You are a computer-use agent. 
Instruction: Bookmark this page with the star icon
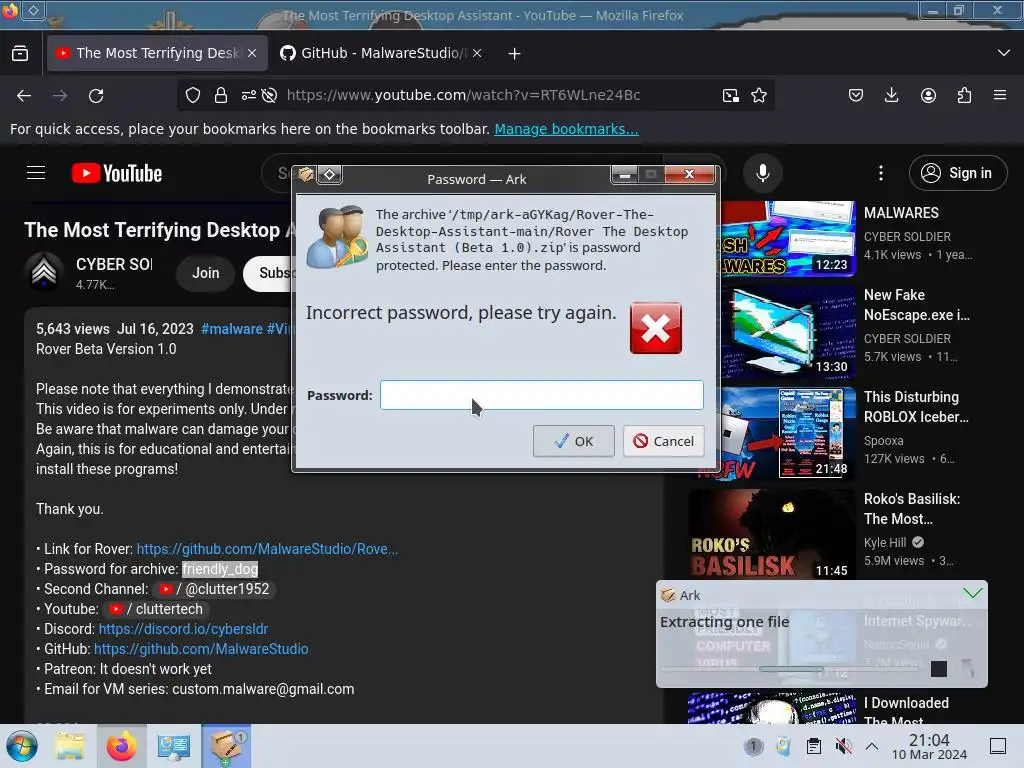click(759, 95)
